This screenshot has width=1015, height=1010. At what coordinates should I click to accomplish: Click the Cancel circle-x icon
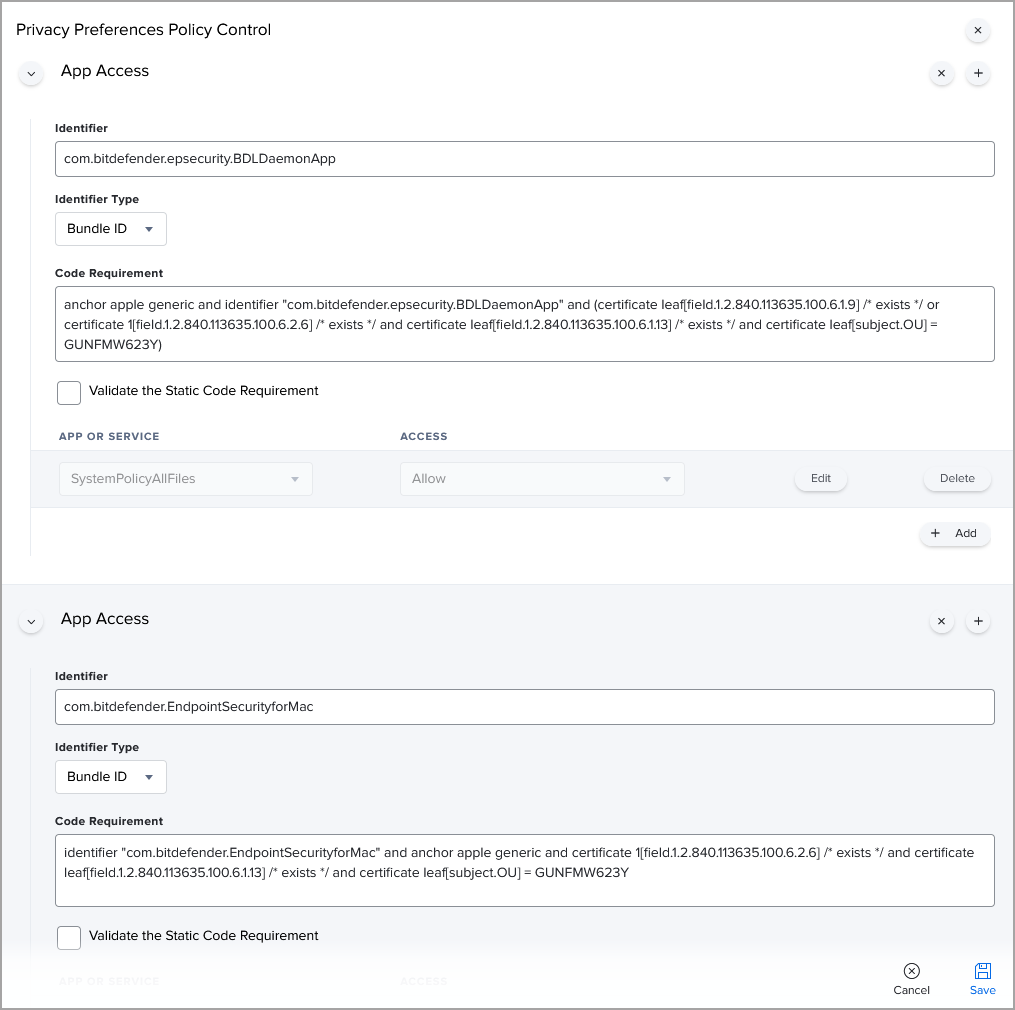(911, 971)
